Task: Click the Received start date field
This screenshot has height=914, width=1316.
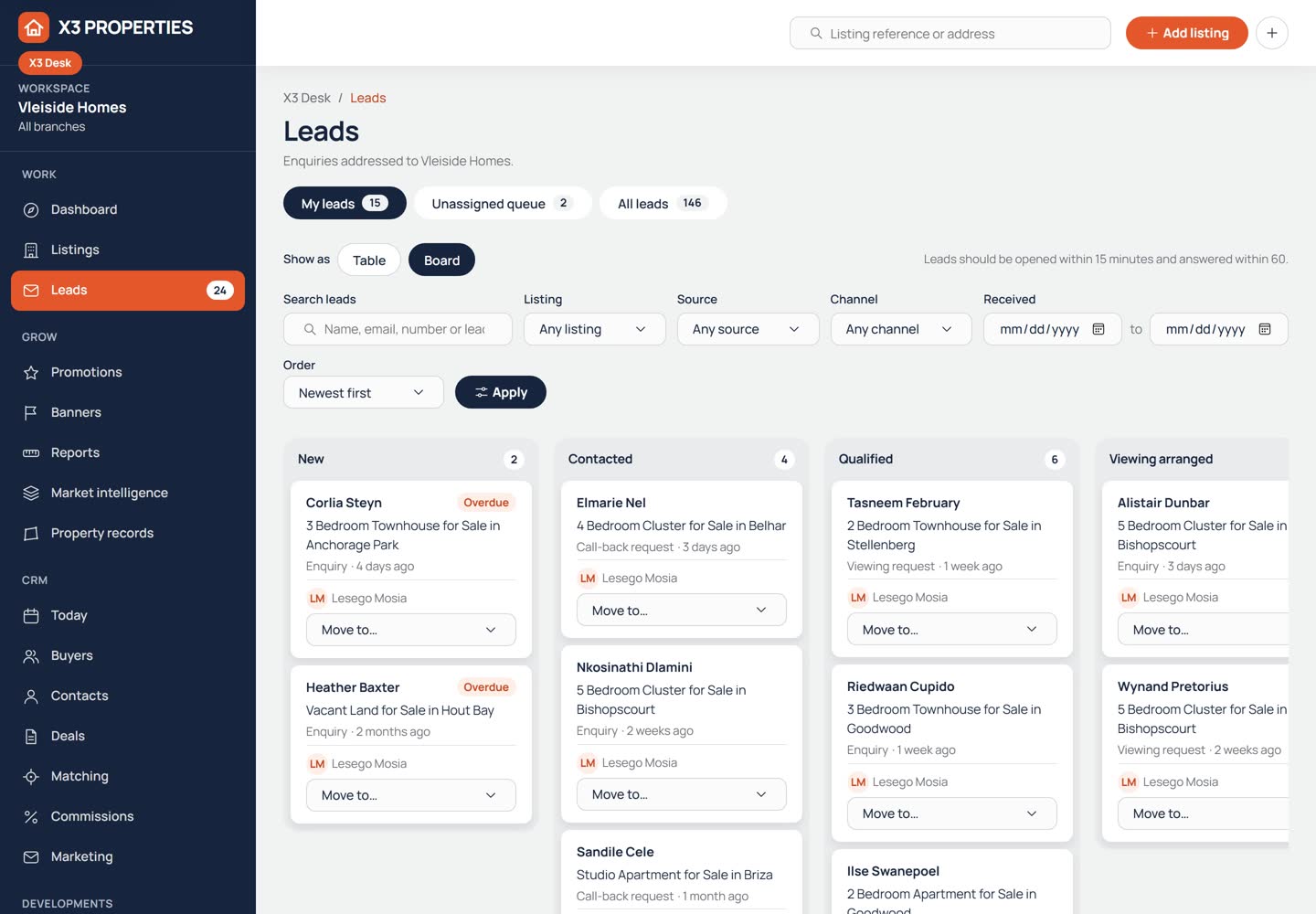Action: pyautogui.click(x=1053, y=329)
